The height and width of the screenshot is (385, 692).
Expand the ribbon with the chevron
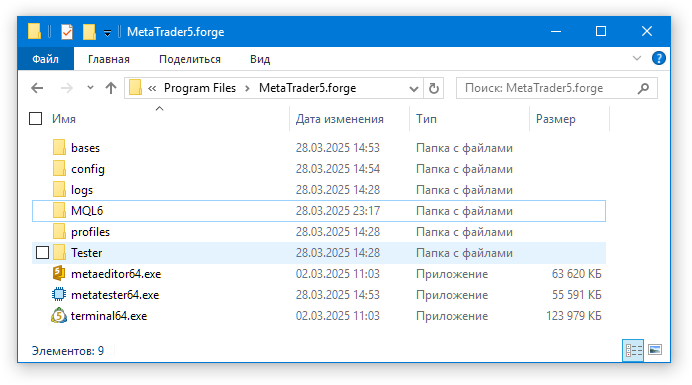(x=636, y=58)
